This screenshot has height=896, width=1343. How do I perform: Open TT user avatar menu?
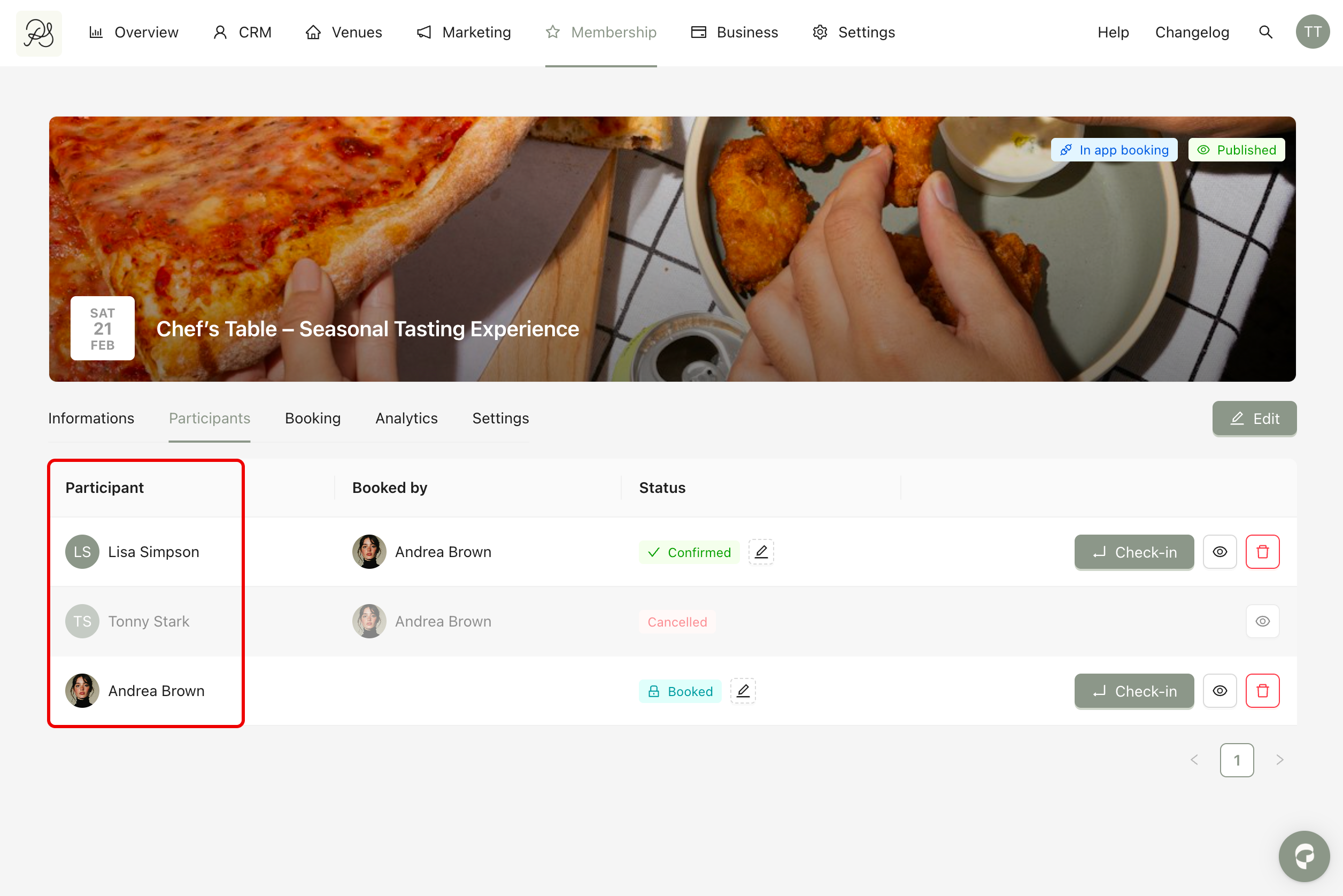pyautogui.click(x=1312, y=33)
